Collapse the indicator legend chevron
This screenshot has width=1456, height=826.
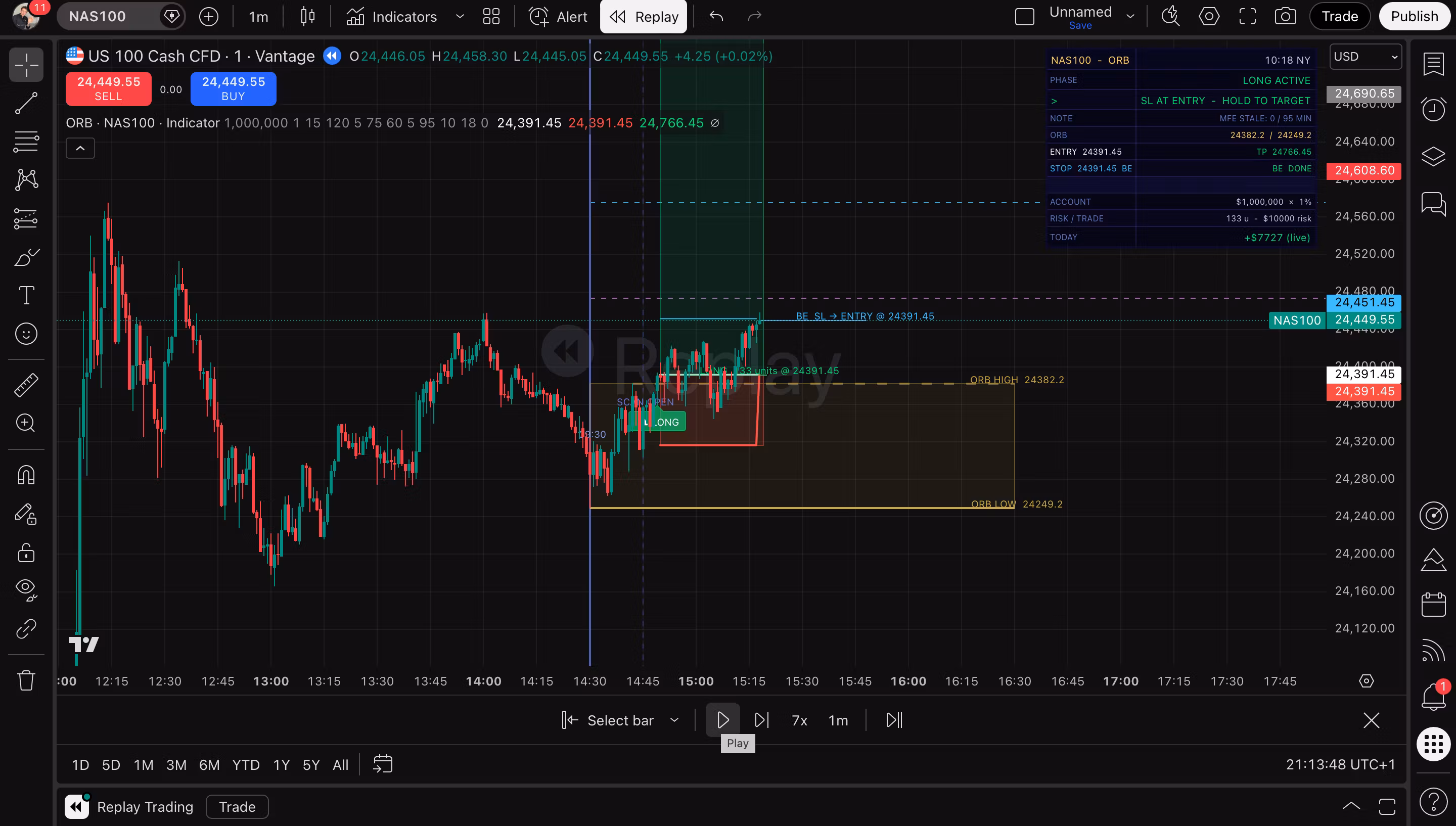pyautogui.click(x=80, y=149)
